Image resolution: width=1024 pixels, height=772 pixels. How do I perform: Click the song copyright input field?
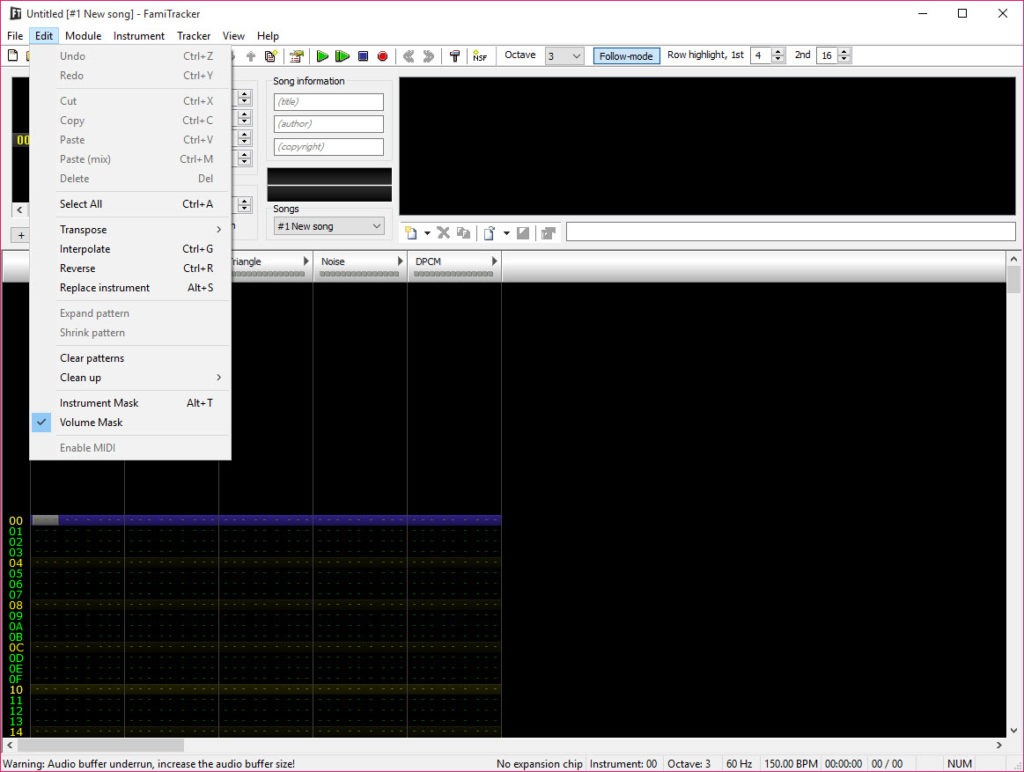328,146
